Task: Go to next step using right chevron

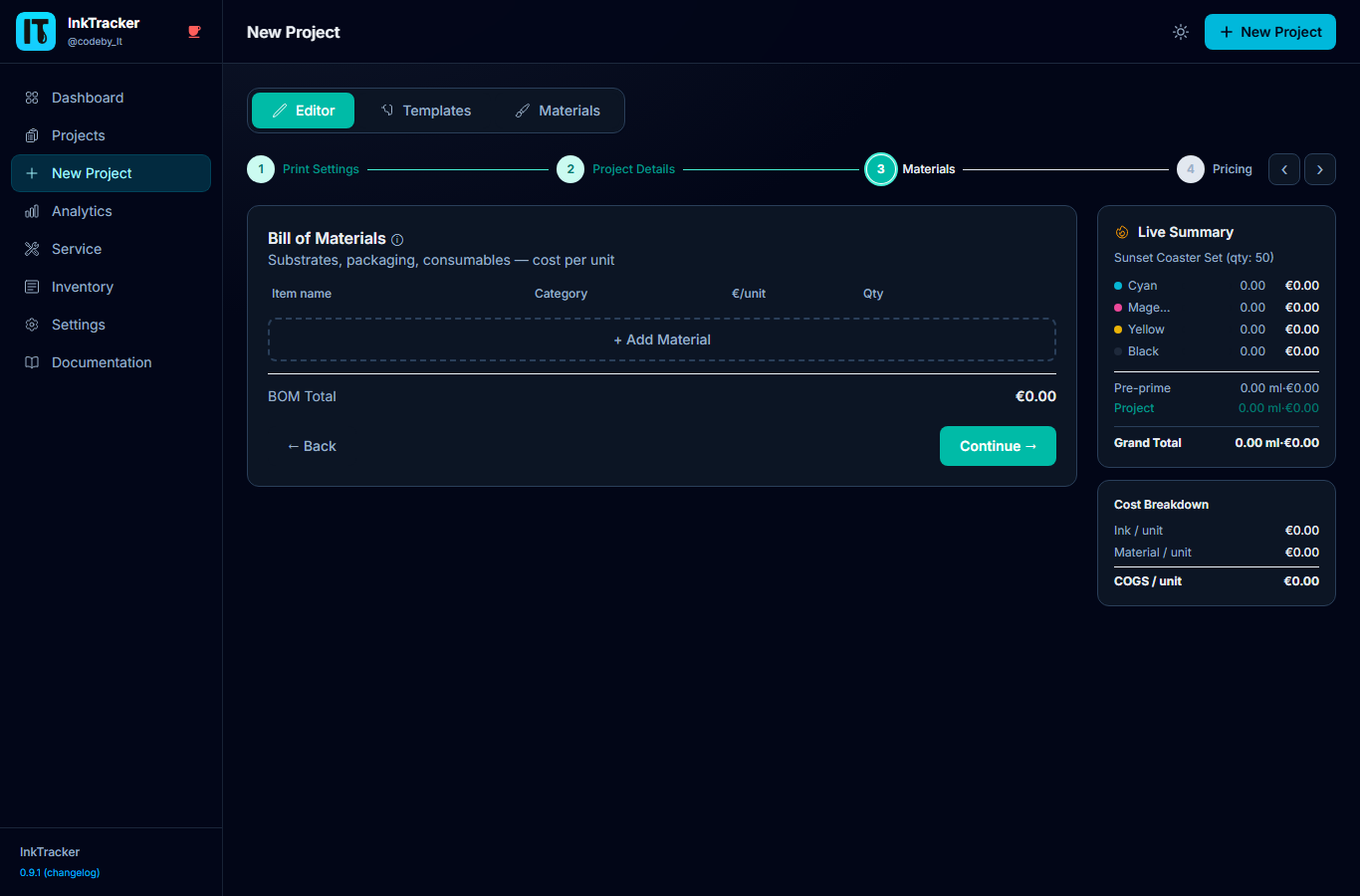Action: coord(1320,169)
